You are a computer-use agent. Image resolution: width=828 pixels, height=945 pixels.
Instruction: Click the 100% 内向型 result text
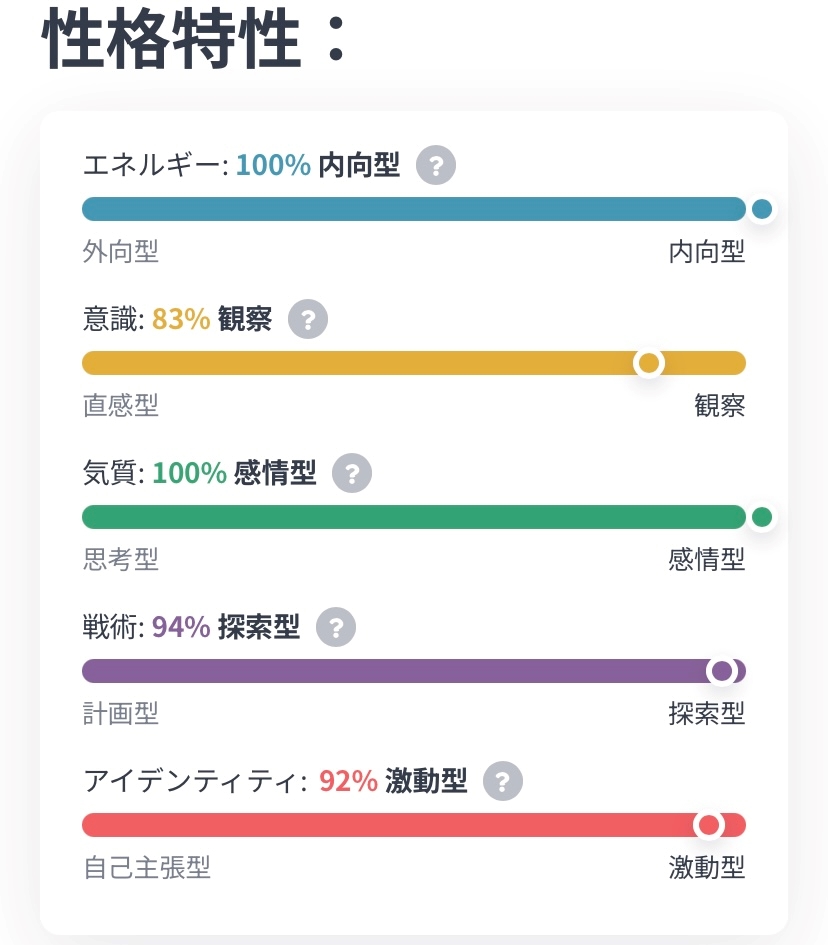click(x=318, y=165)
